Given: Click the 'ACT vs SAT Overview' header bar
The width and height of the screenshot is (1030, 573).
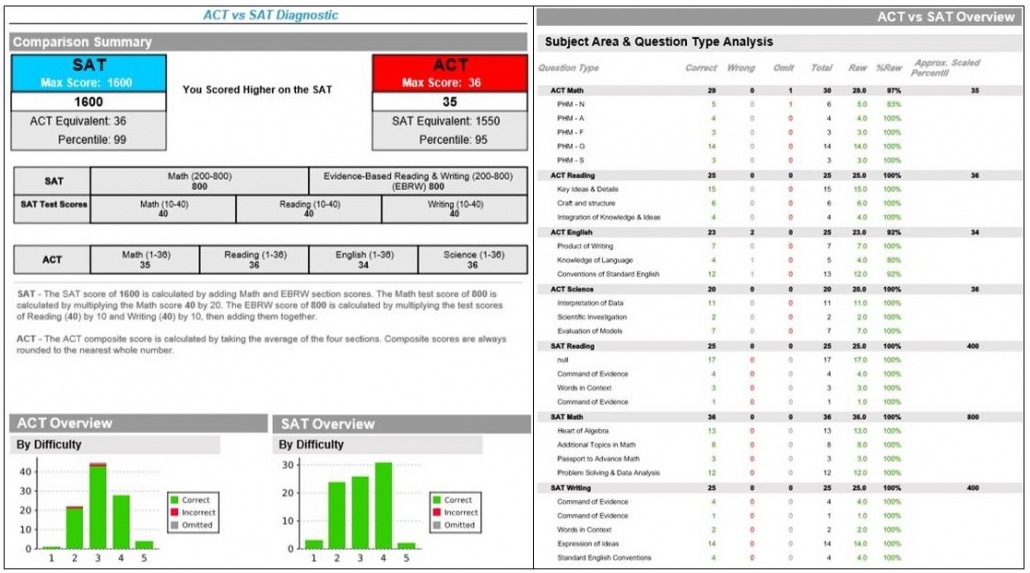Looking at the screenshot, I should 779,17.
